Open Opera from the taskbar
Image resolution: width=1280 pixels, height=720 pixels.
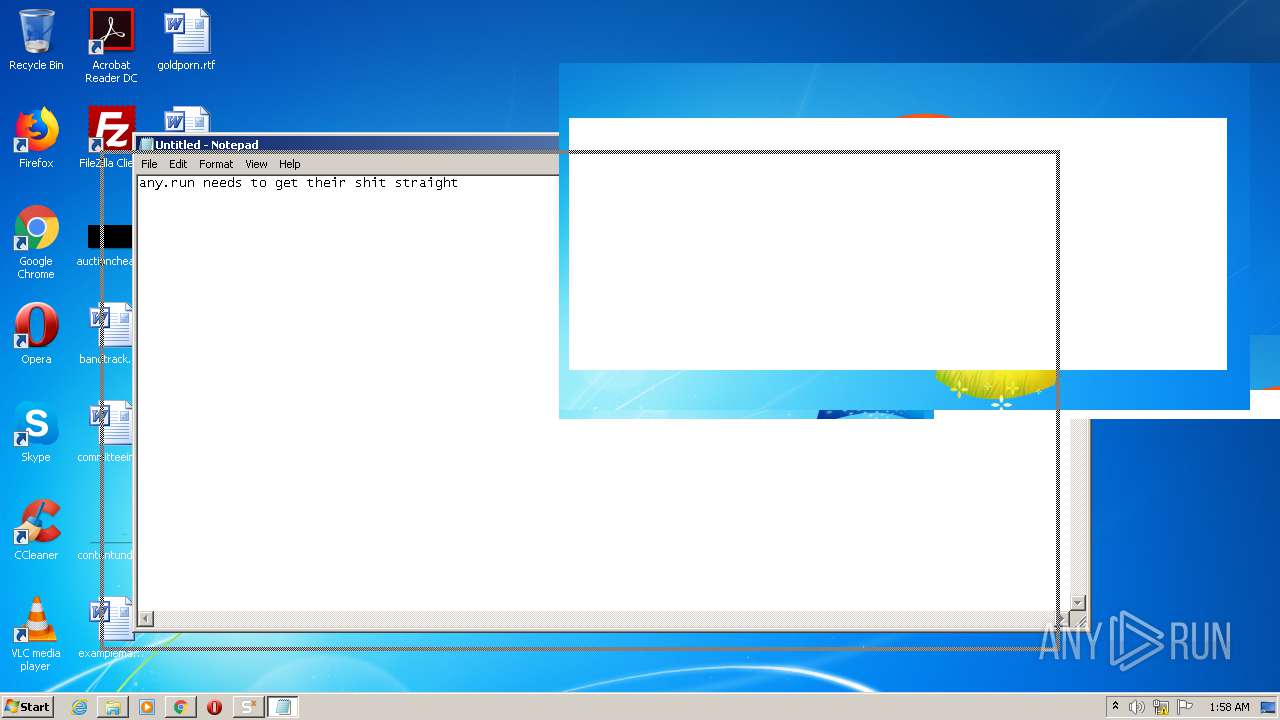coord(214,707)
